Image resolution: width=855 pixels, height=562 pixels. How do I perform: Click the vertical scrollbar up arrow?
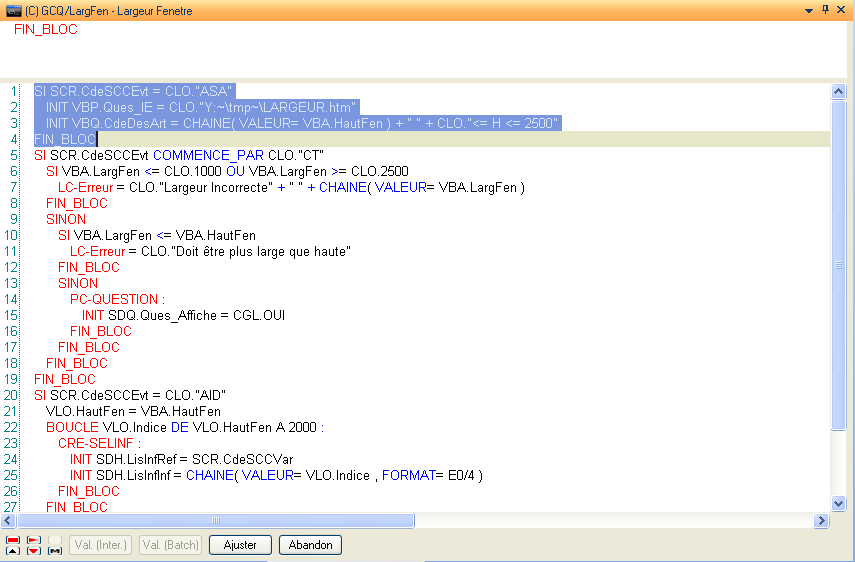point(839,92)
